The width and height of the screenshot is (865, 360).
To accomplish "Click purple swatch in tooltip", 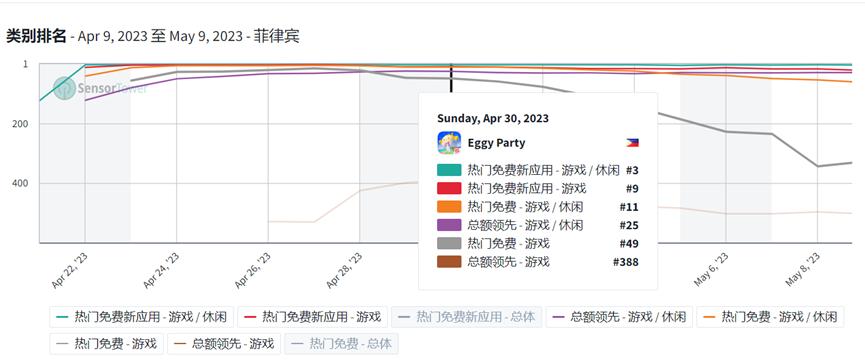I will tap(449, 225).
